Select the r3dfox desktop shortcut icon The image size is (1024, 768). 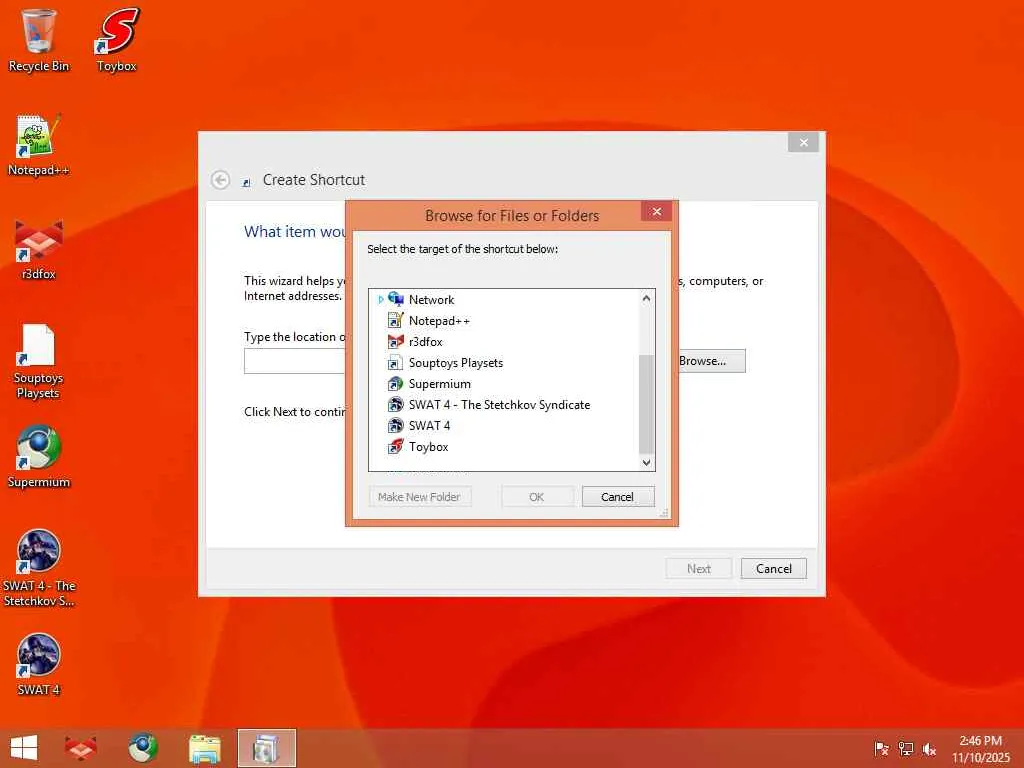(x=39, y=249)
